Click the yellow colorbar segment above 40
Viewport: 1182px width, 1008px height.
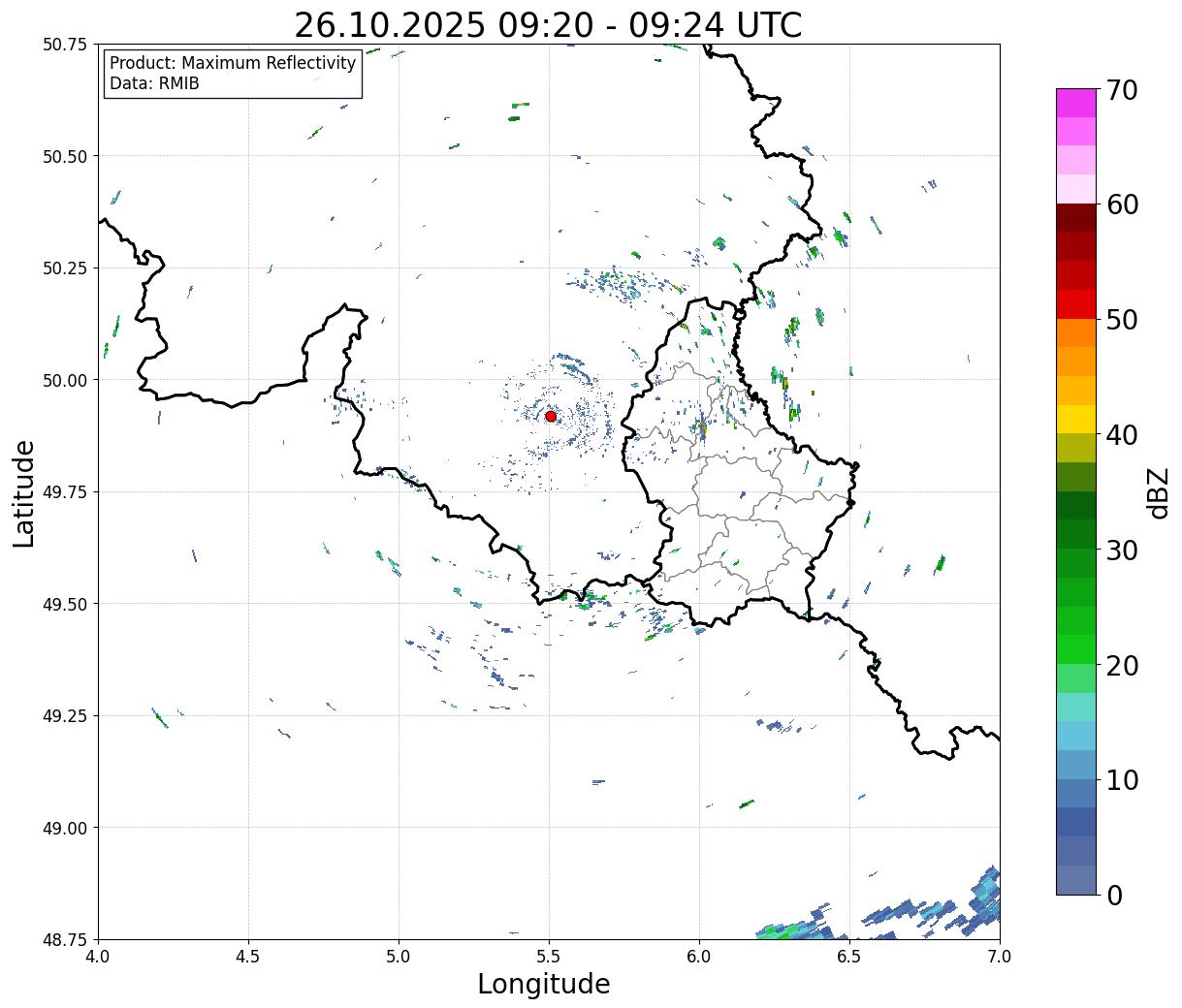[x=1076, y=419]
